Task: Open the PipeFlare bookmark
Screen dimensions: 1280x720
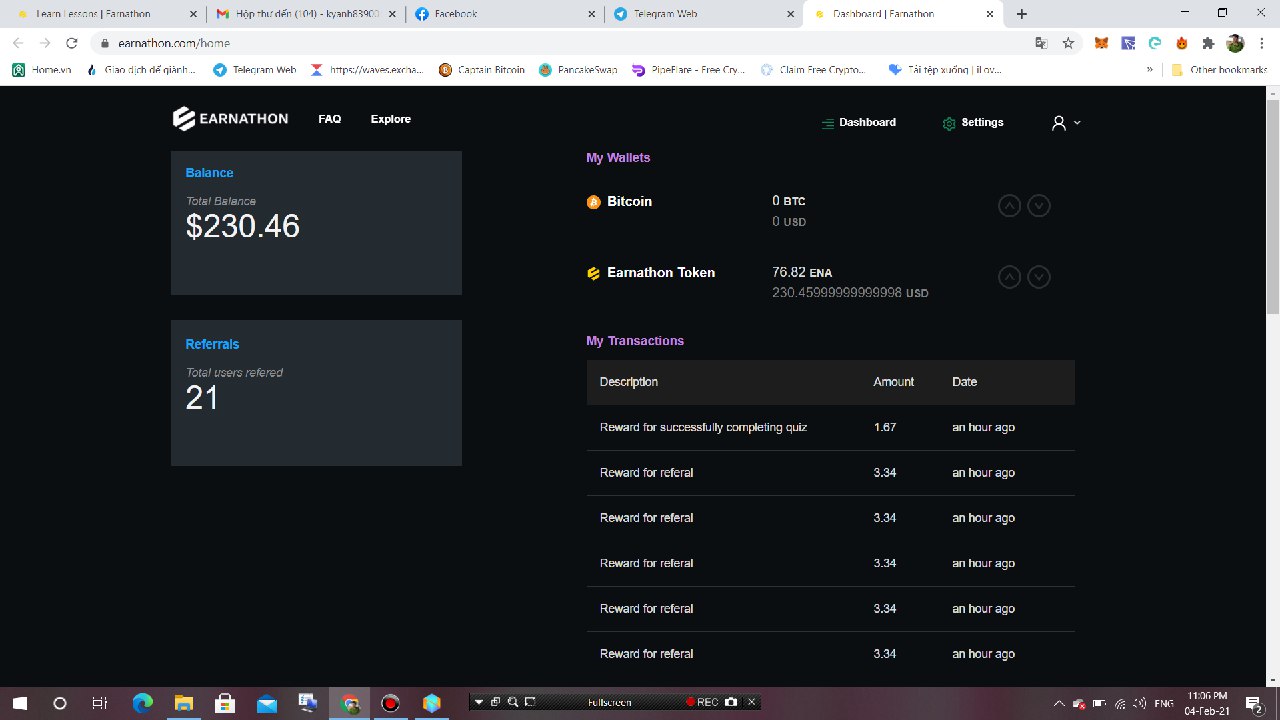Action: (x=688, y=70)
